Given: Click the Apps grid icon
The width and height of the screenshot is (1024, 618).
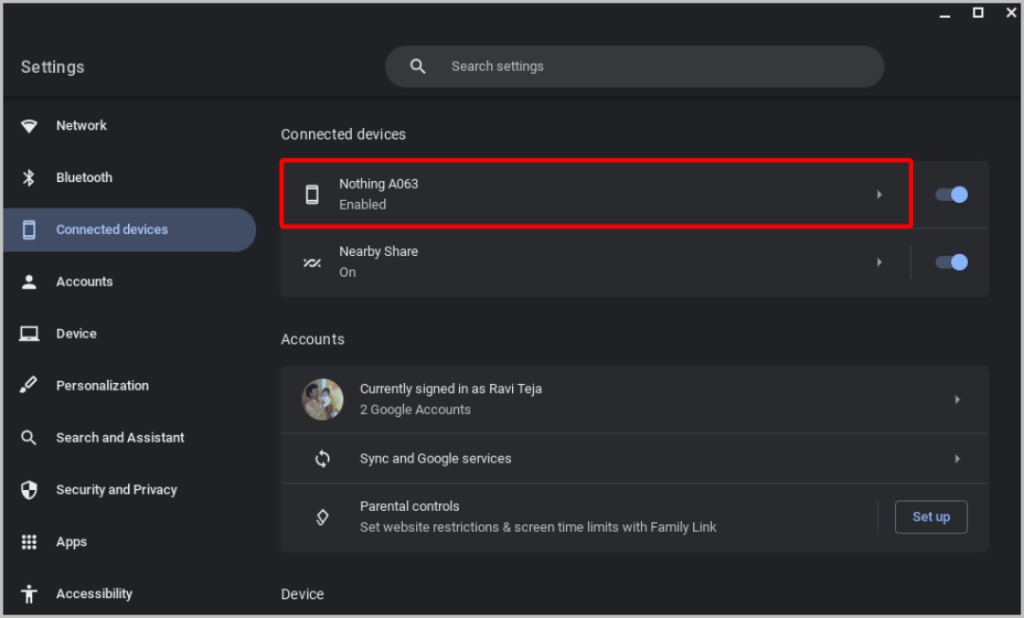Looking at the screenshot, I should tap(29, 542).
